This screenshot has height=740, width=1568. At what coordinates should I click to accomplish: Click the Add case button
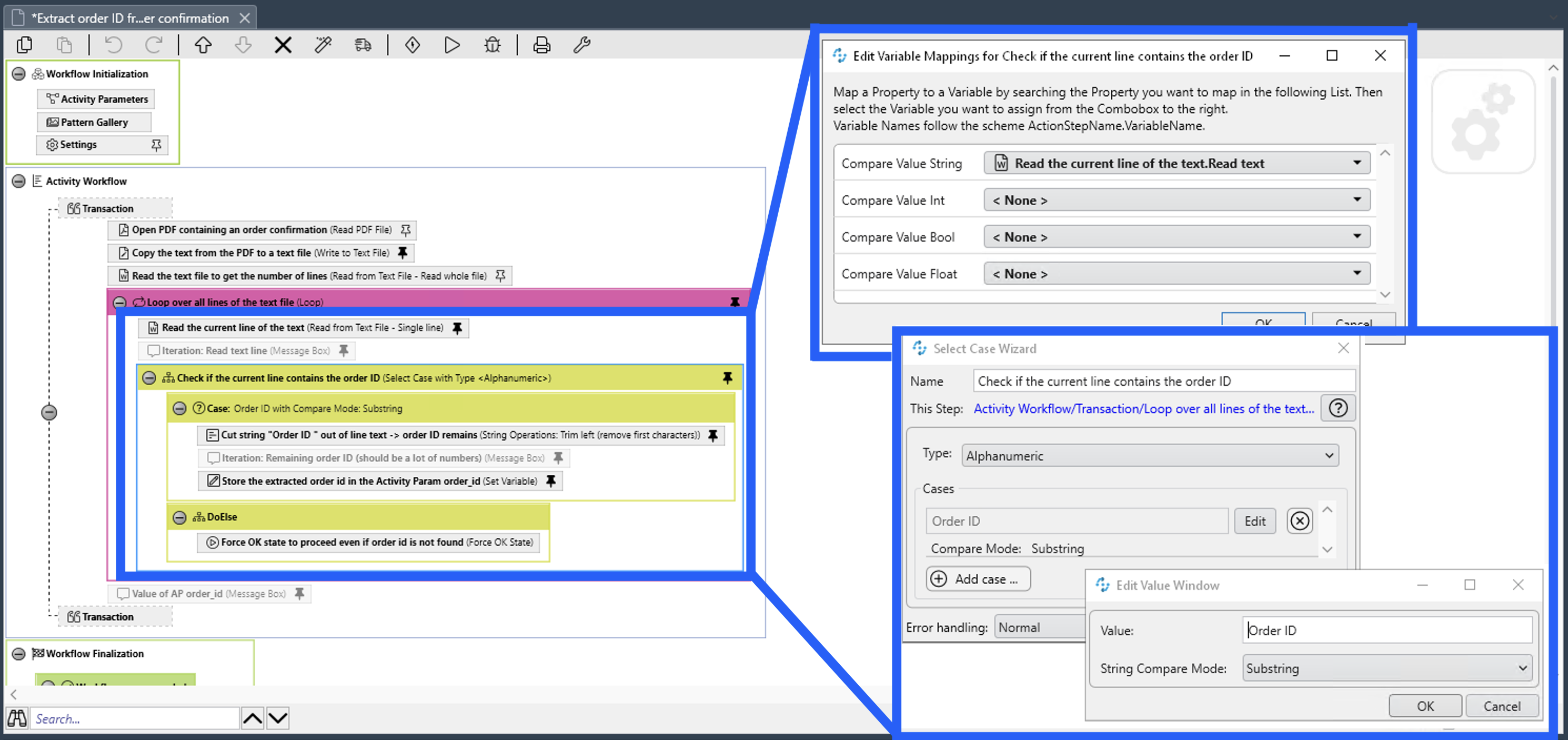point(977,578)
